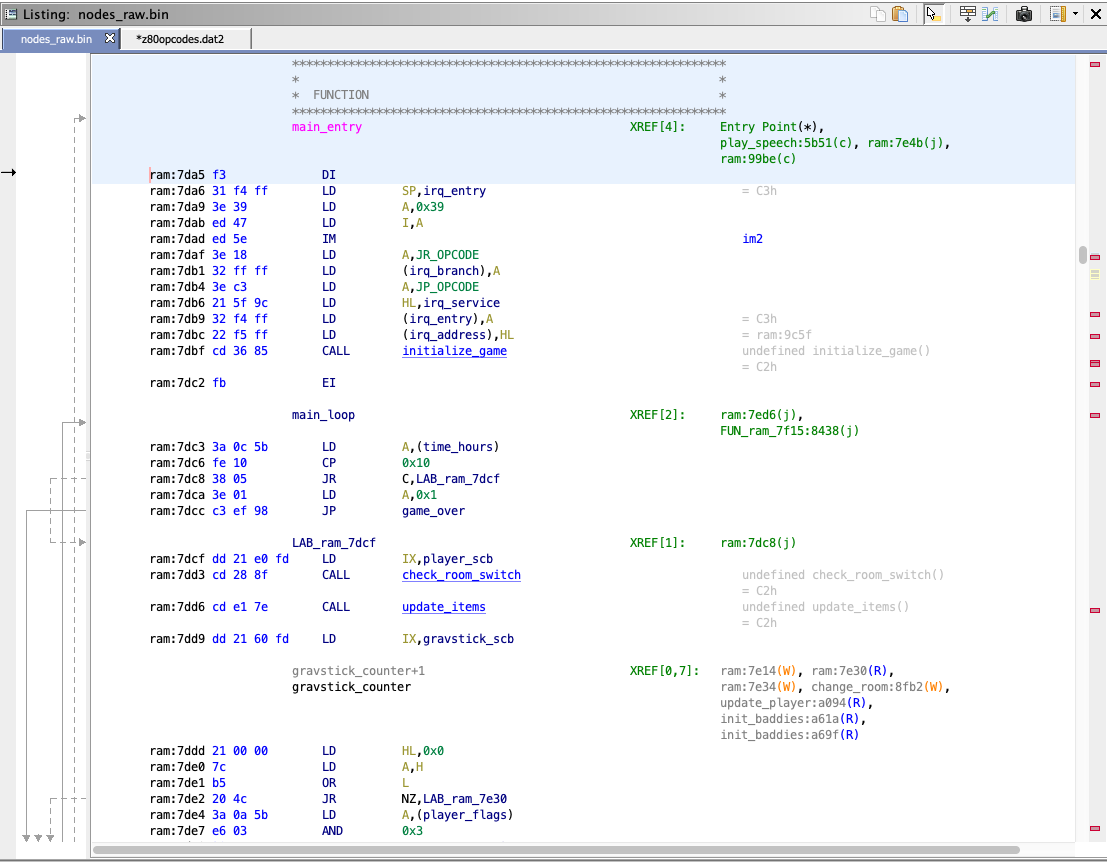
Task: Click the Listing margin display icon
Action: [x=1057, y=14]
